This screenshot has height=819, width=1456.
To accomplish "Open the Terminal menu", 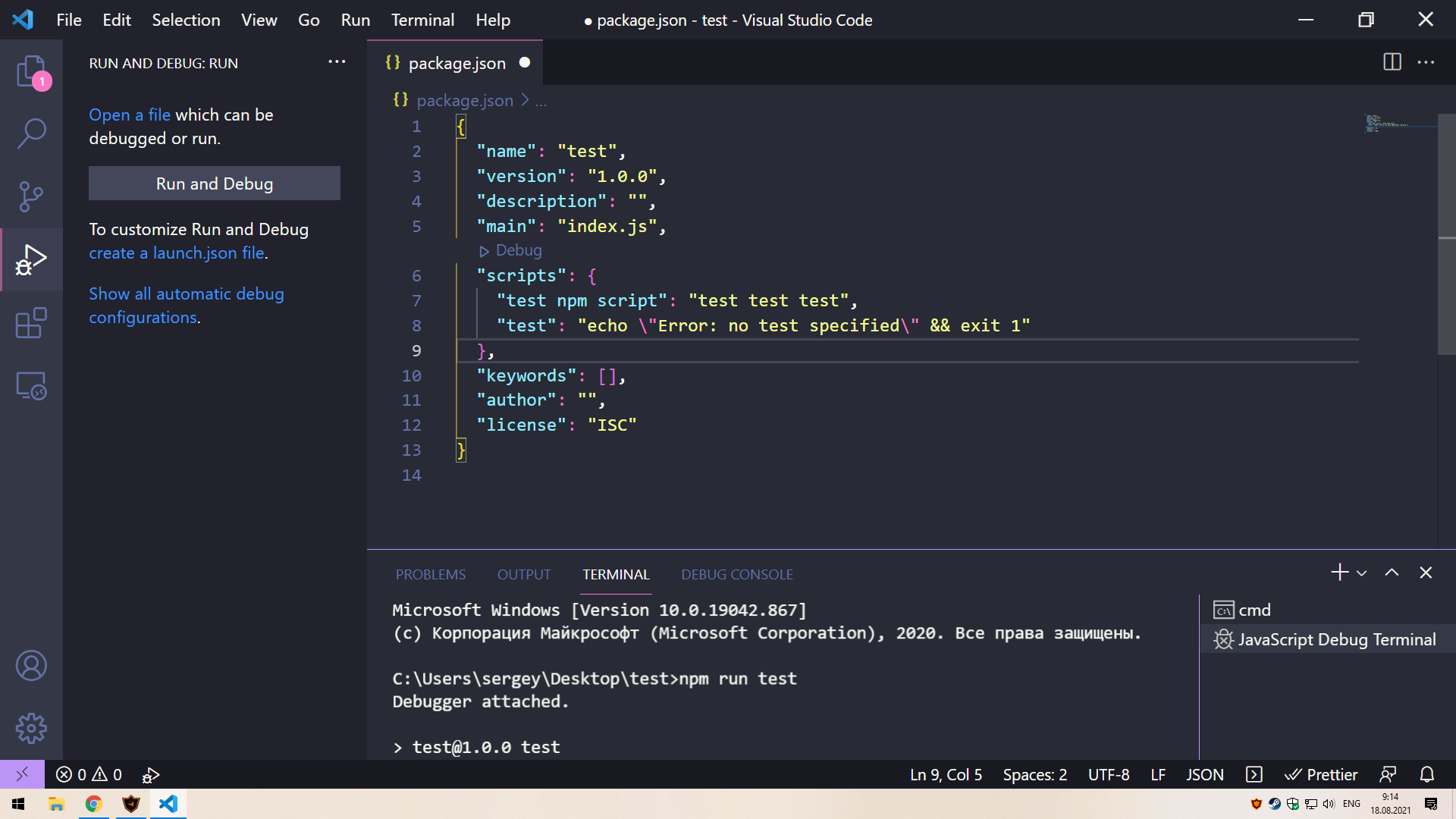I will click(422, 20).
